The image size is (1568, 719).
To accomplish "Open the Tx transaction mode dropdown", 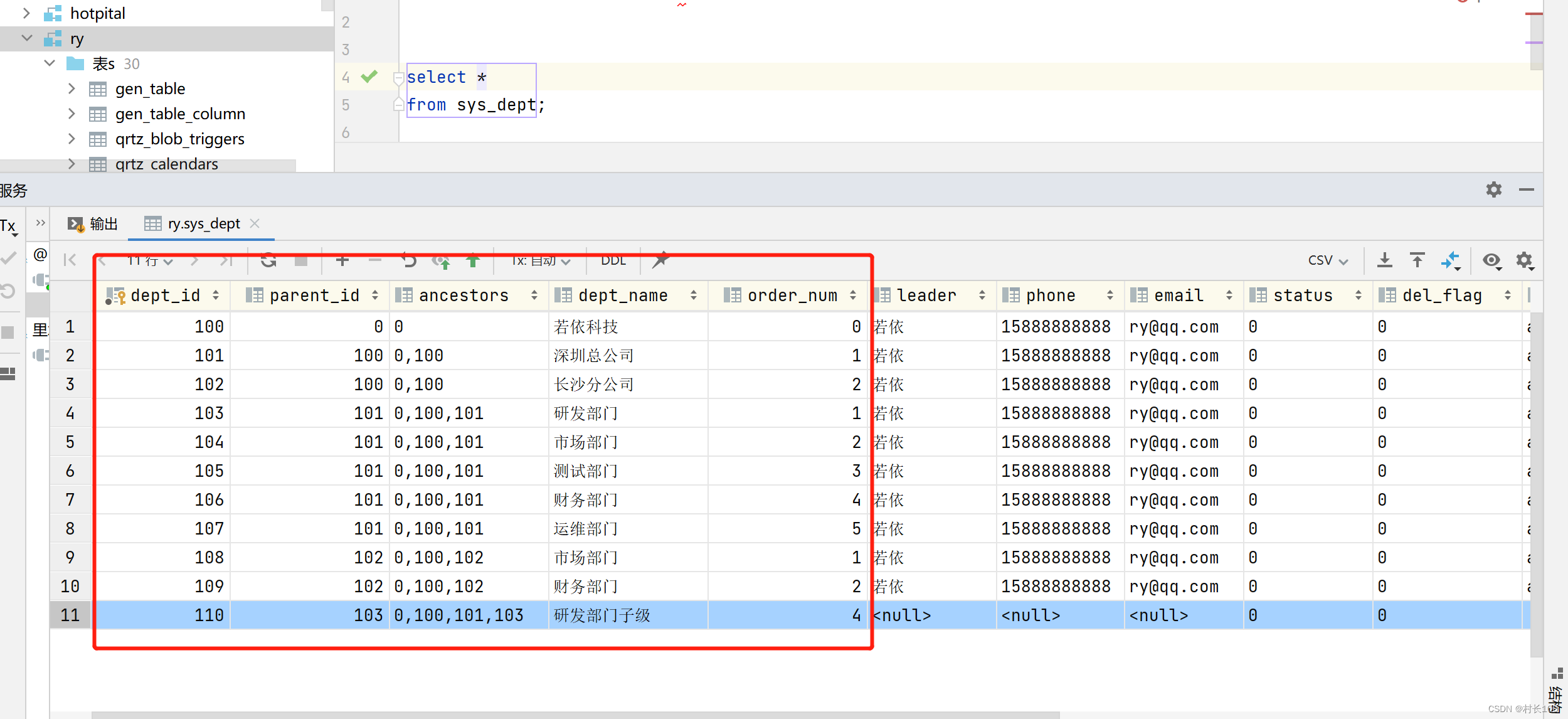I will (541, 260).
